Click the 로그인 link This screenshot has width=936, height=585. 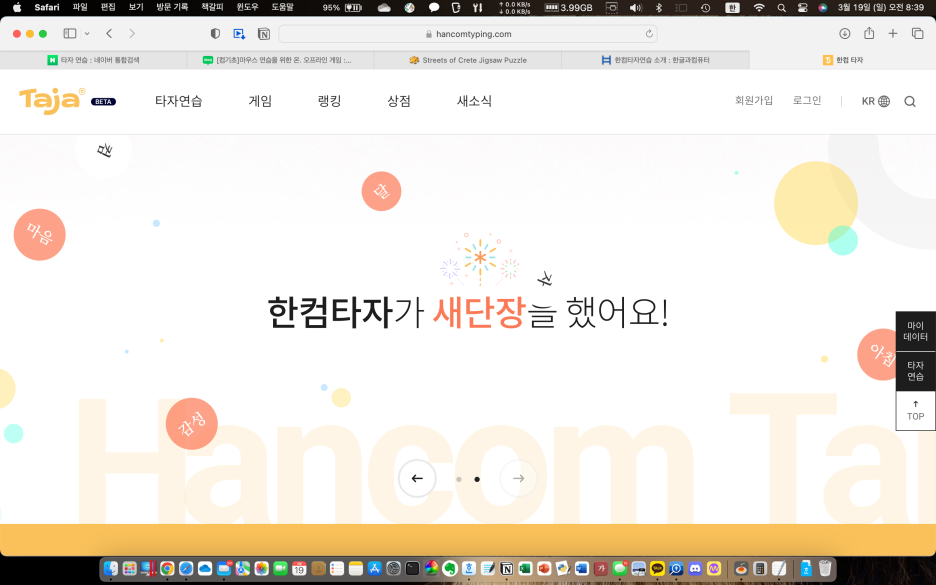point(807,100)
